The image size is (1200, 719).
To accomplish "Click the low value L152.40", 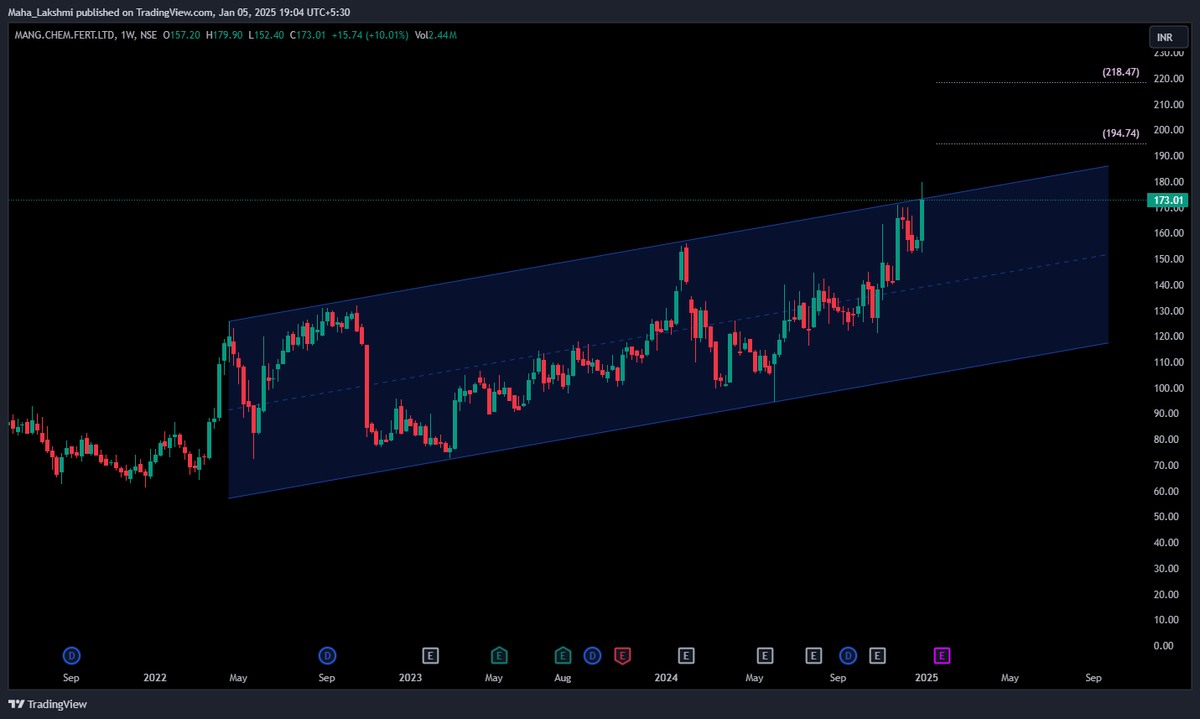I will [265, 35].
